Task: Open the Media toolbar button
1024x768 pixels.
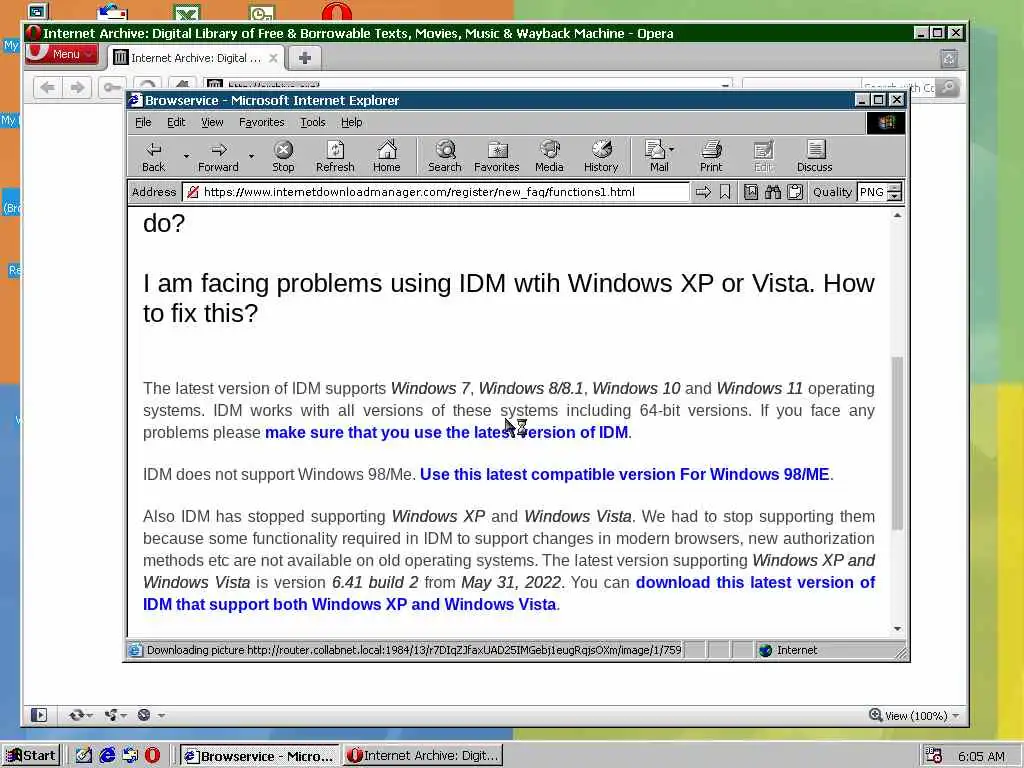Action: tap(549, 157)
